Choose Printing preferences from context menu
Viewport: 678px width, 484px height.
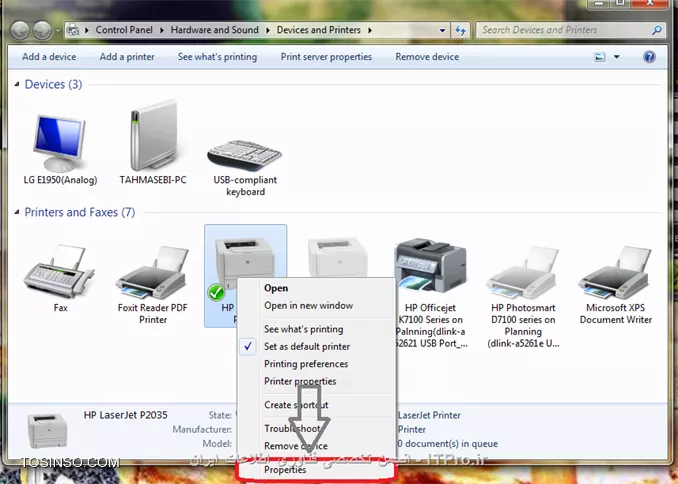tap(317, 364)
